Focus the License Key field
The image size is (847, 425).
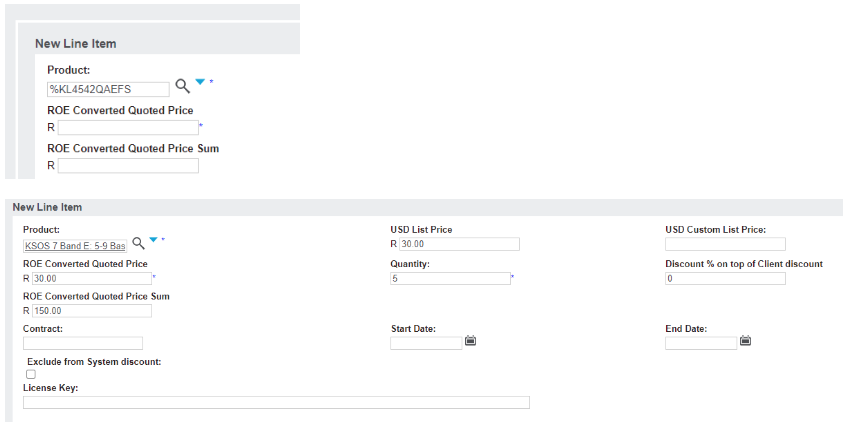pyautogui.click(x=276, y=402)
